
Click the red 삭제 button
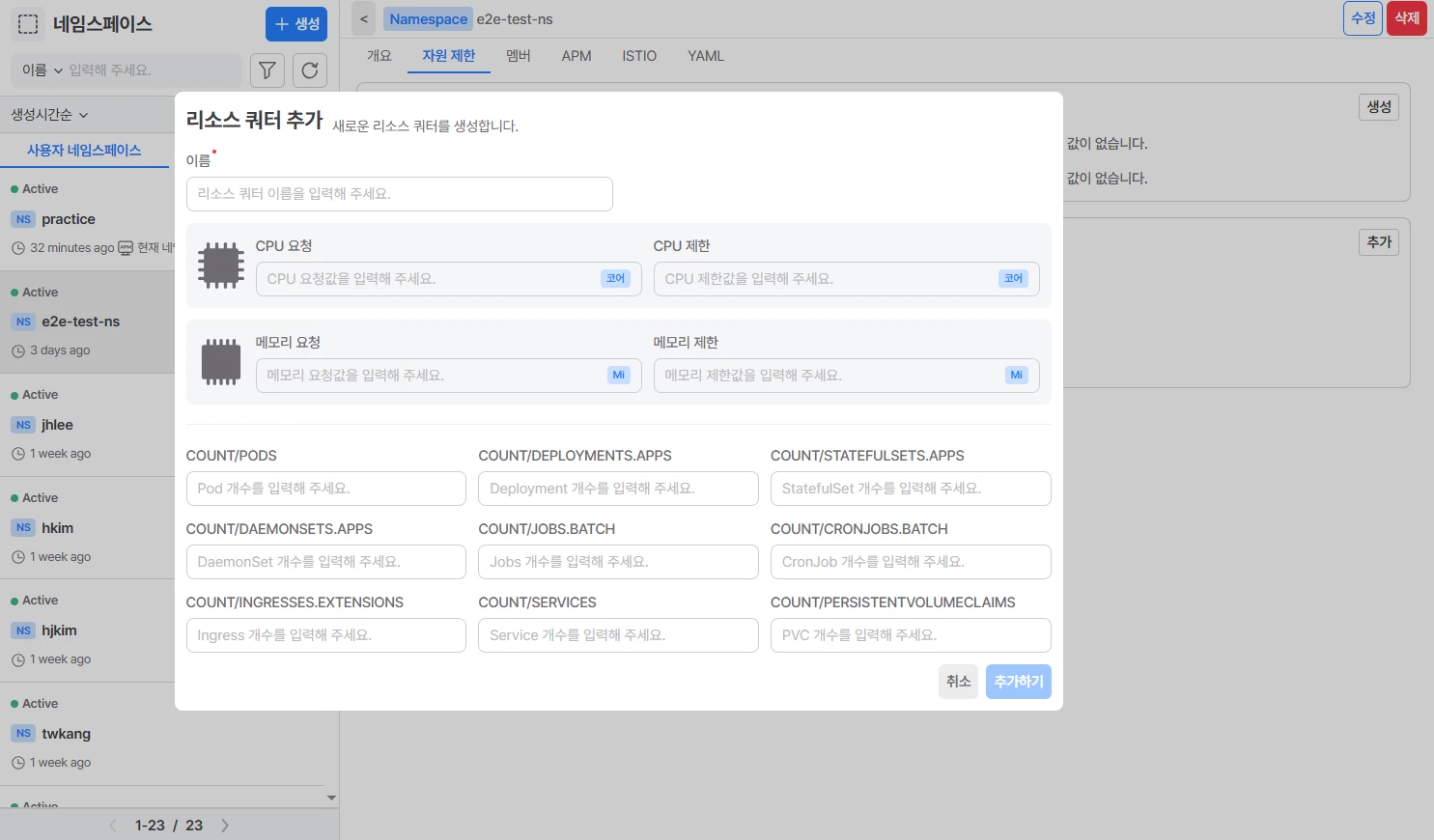(x=1407, y=18)
